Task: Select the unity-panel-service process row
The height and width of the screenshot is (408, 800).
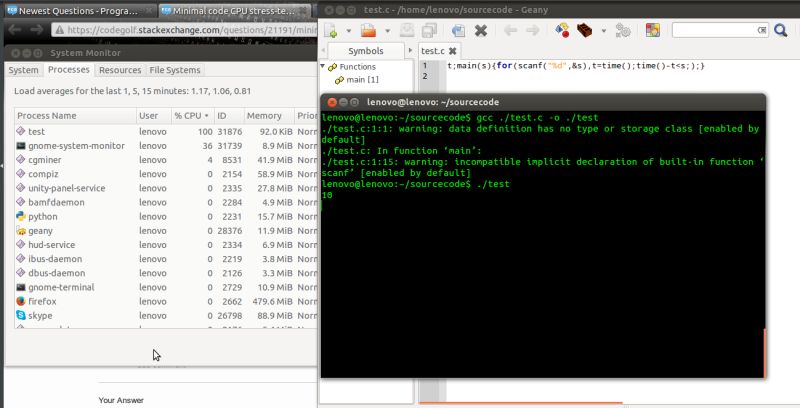Action: [166, 188]
